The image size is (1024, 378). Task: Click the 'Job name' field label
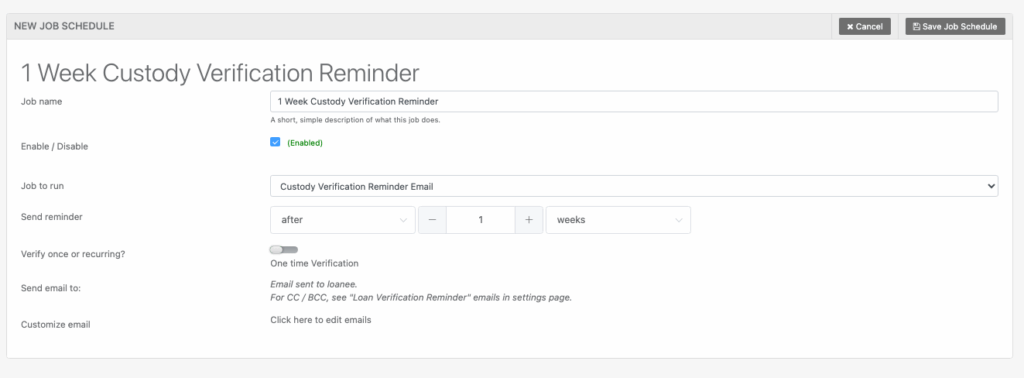(x=42, y=101)
